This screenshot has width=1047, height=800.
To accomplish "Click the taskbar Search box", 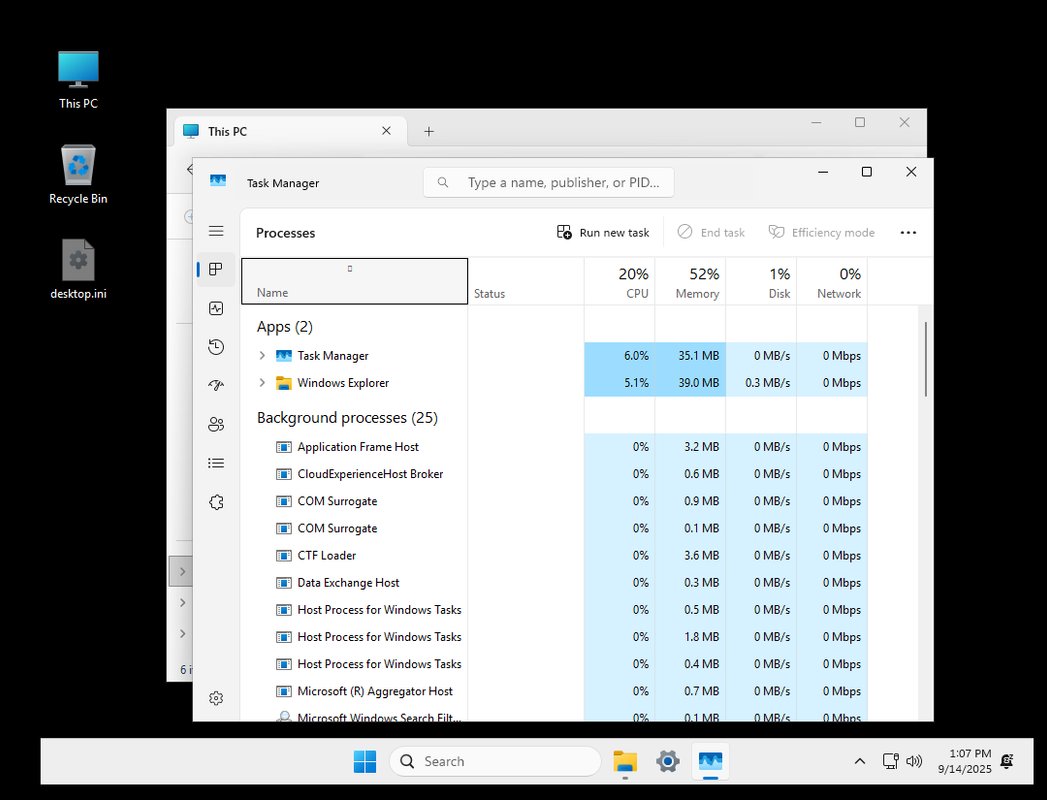I will [495, 761].
